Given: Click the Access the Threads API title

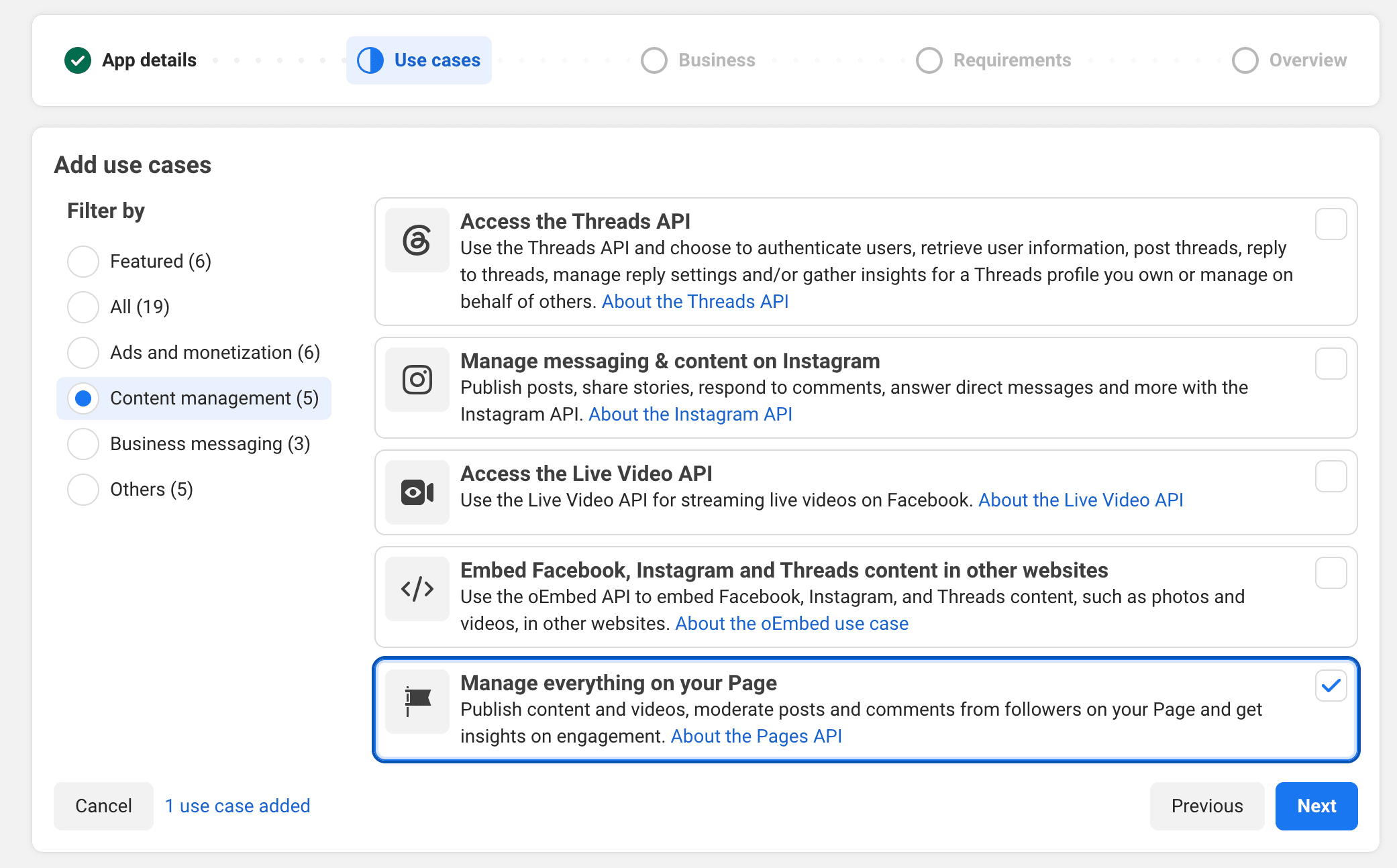Looking at the screenshot, I should (x=575, y=221).
